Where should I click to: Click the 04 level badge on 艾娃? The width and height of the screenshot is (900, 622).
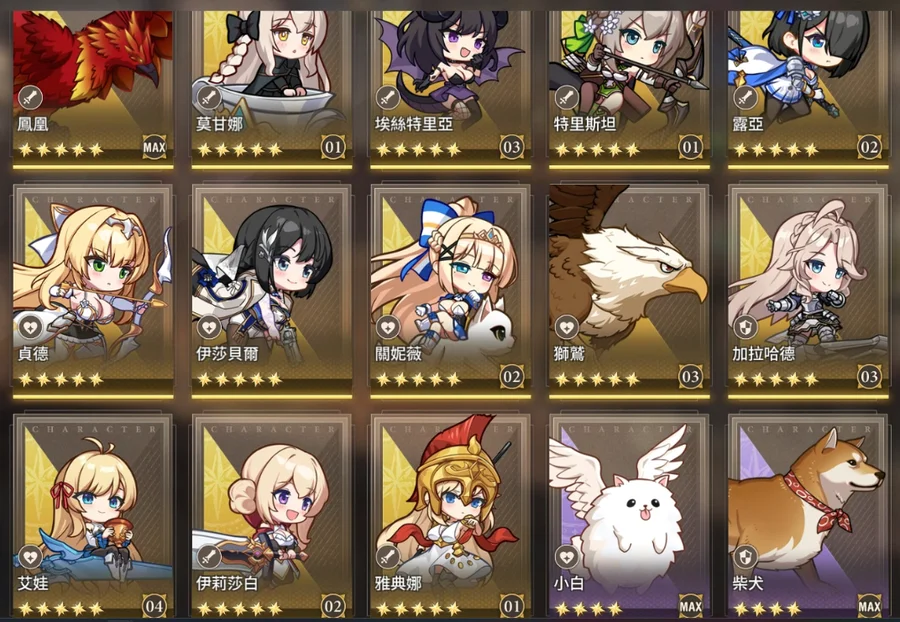(x=154, y=606)
